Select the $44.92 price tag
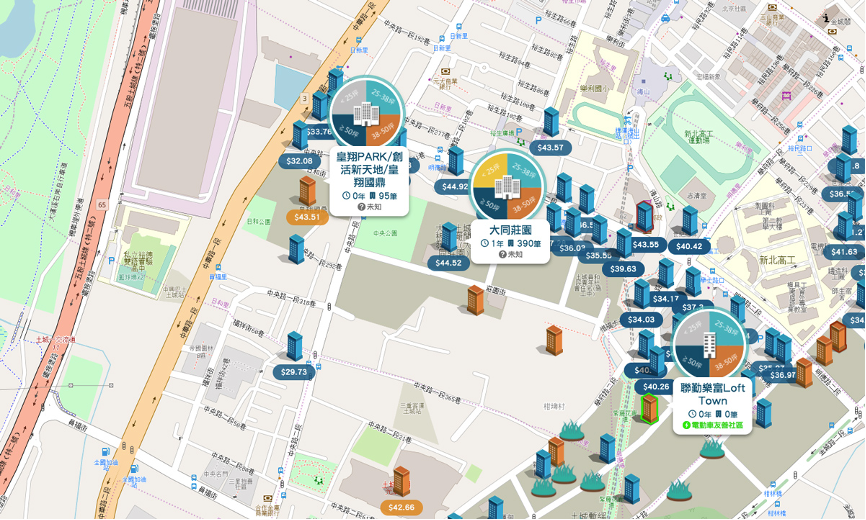The height and width of the screenshot is (520, 866). click(455, 187)
